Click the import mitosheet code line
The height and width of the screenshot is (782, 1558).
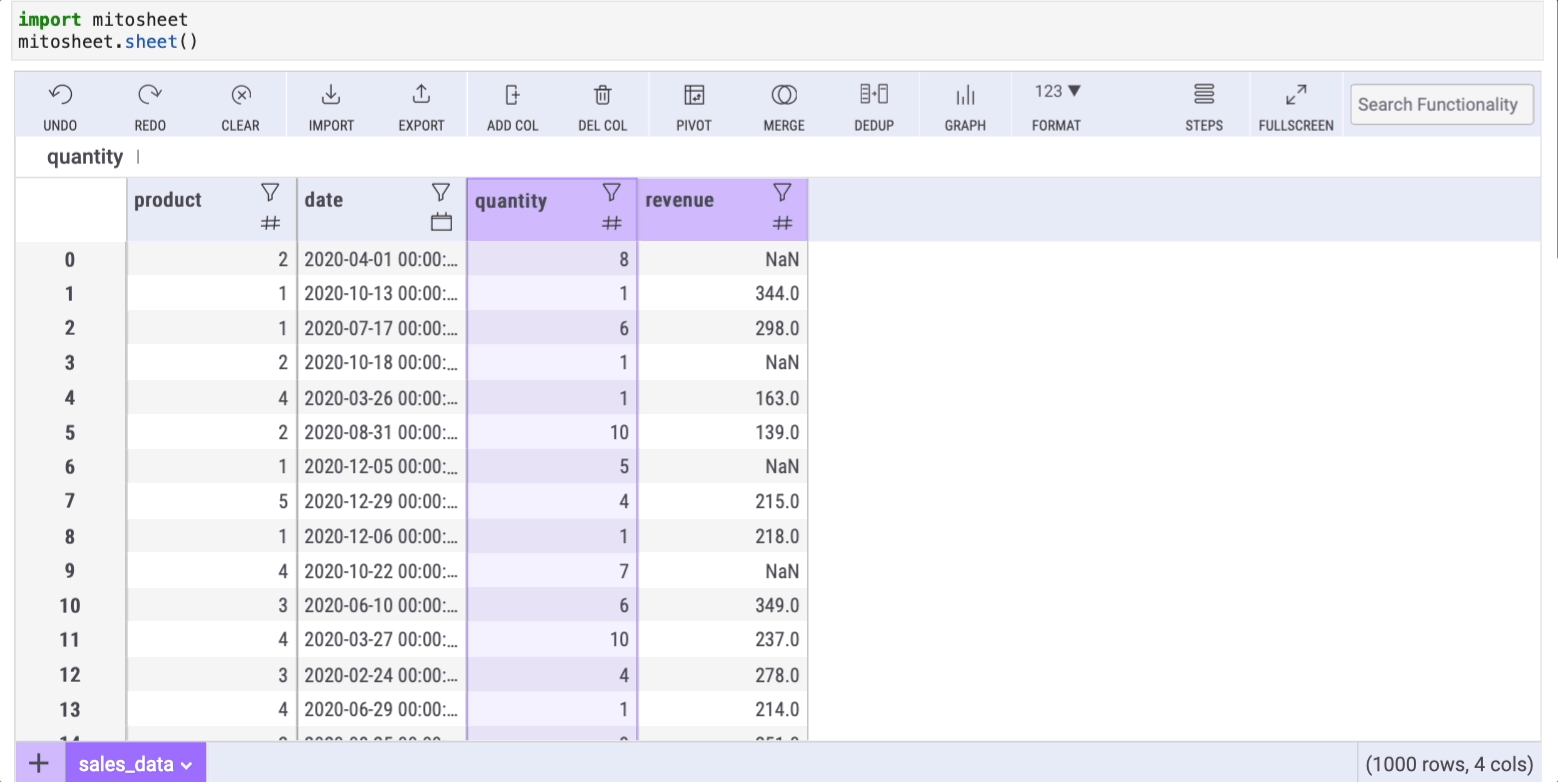pyautogui.click(x=103, y=19)
